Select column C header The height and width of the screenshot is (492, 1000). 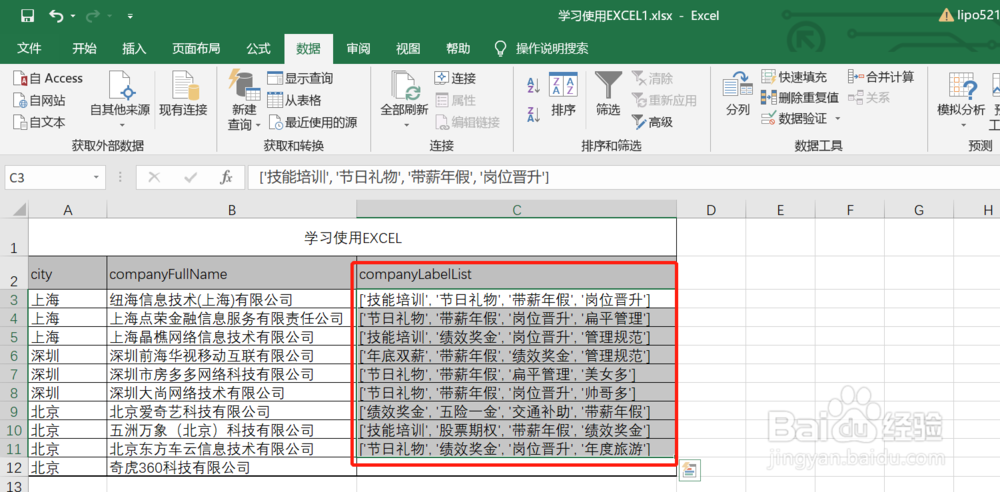click(x=517, y=210)
